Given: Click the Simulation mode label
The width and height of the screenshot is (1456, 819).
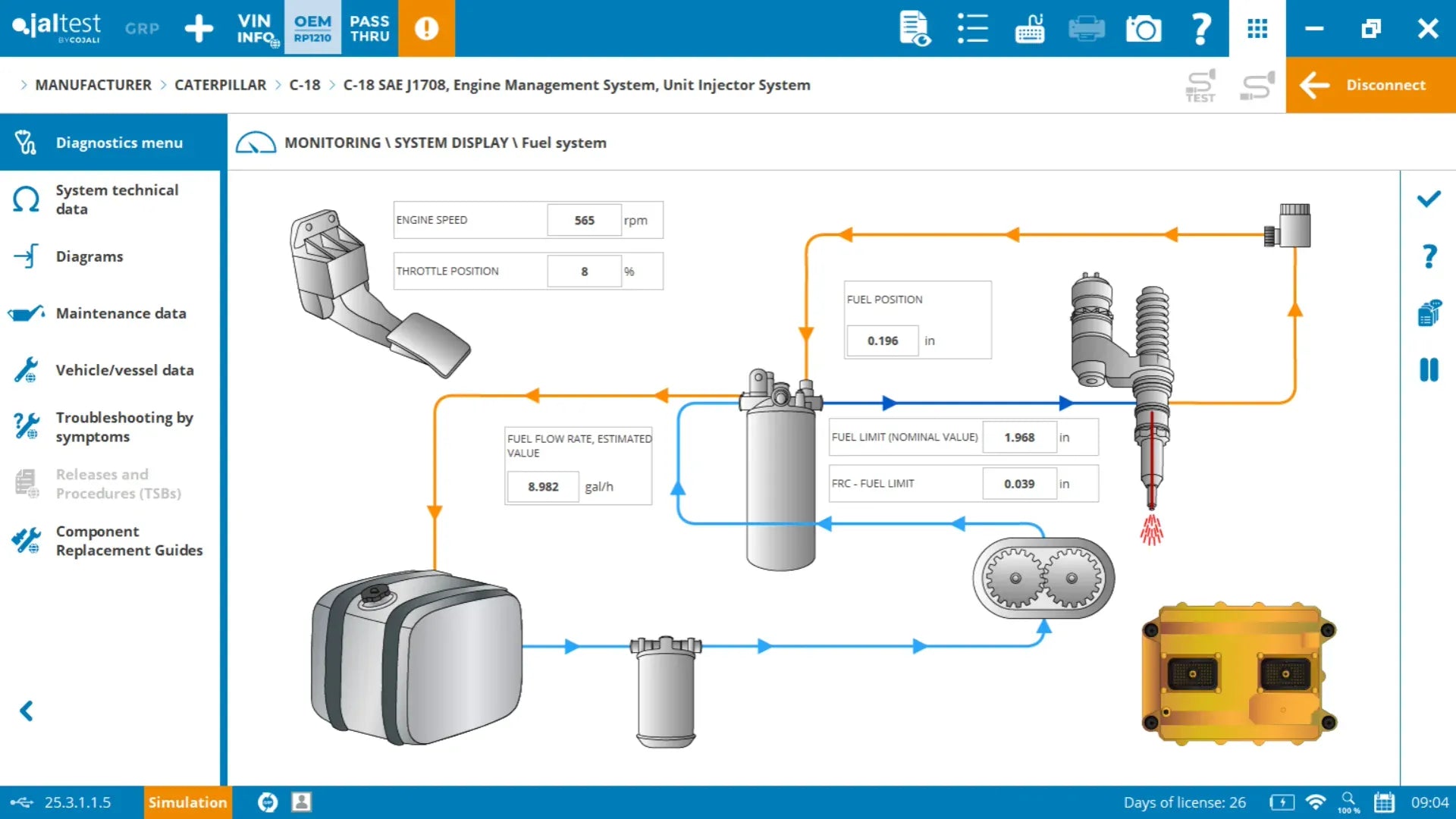Looking at the screenshot, I should [187, 802].
